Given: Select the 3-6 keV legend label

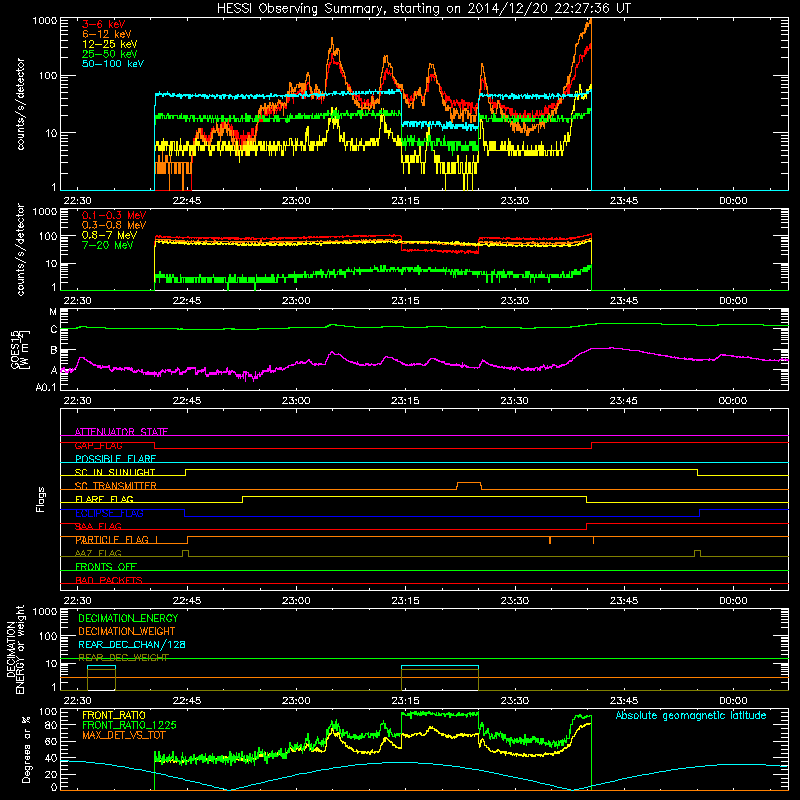Looking at the screenshot, I should coord(103,24).
